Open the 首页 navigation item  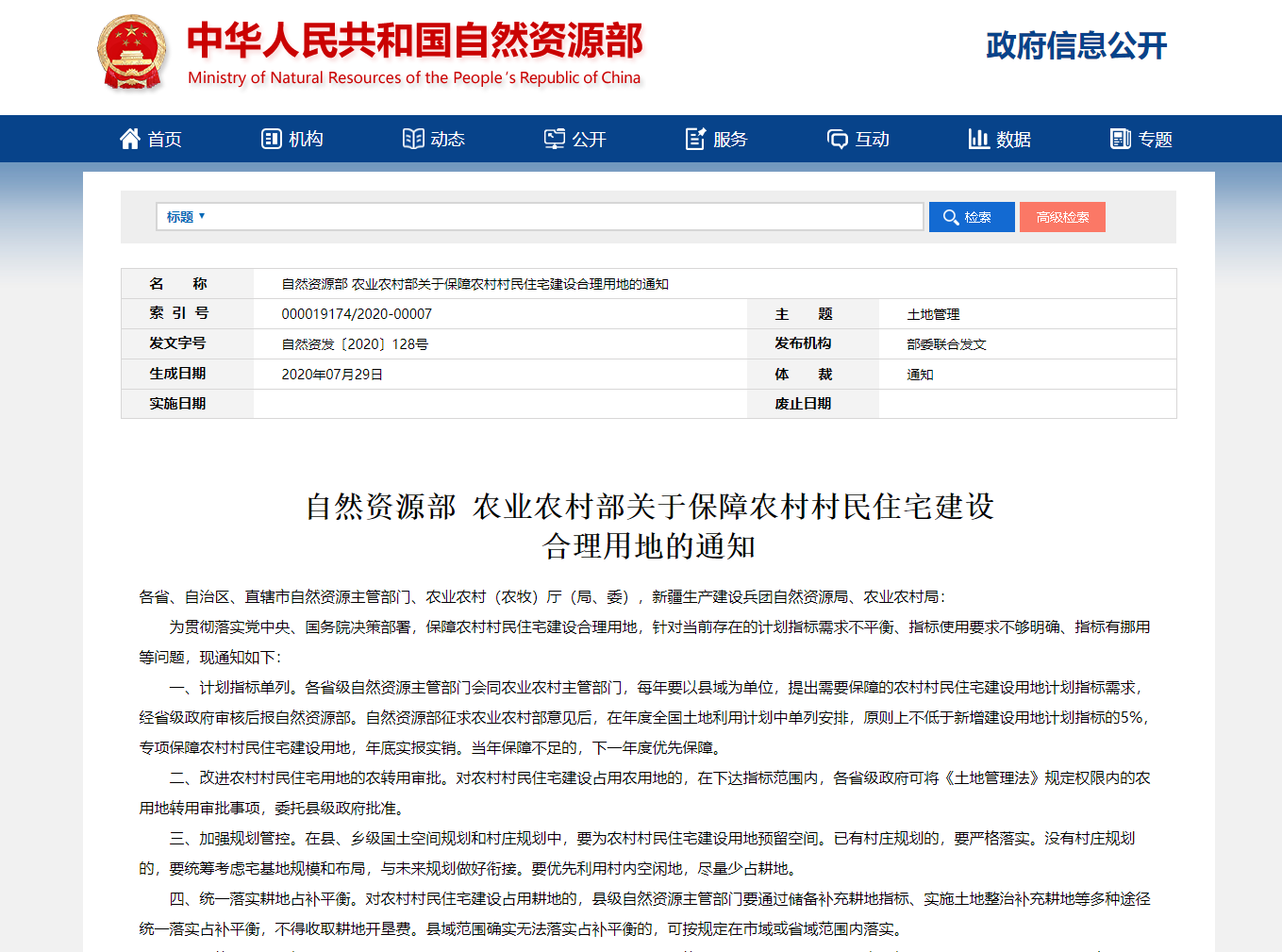150,139
